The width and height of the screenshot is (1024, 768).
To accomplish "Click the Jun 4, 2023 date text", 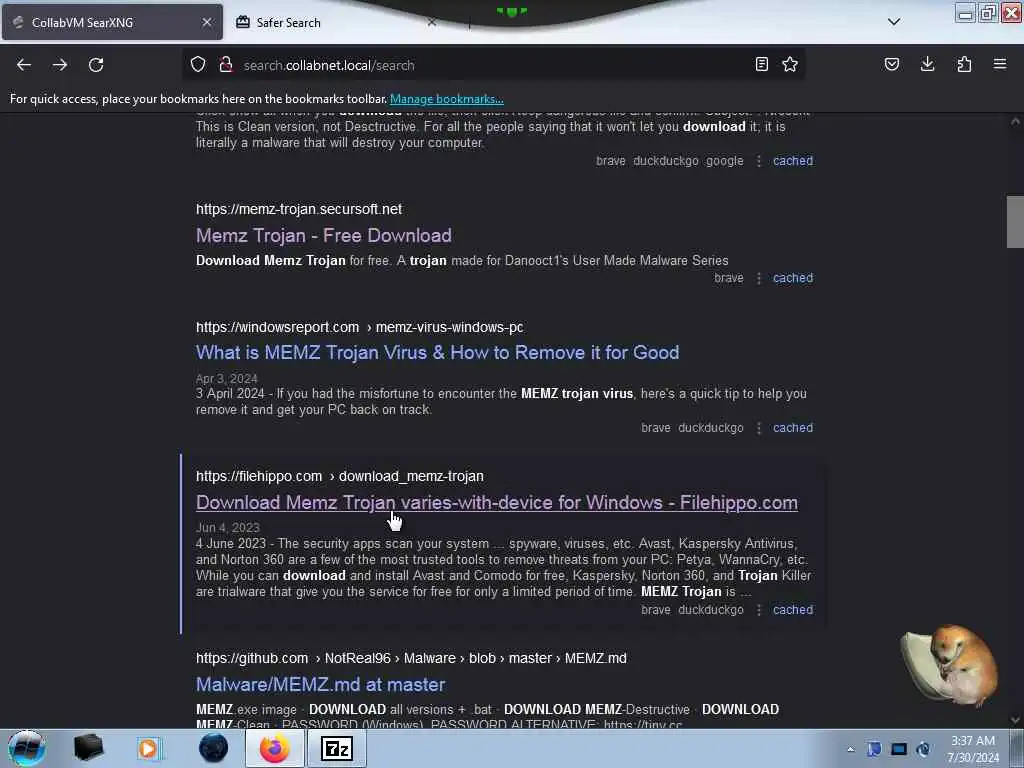I will coord(228,528).
